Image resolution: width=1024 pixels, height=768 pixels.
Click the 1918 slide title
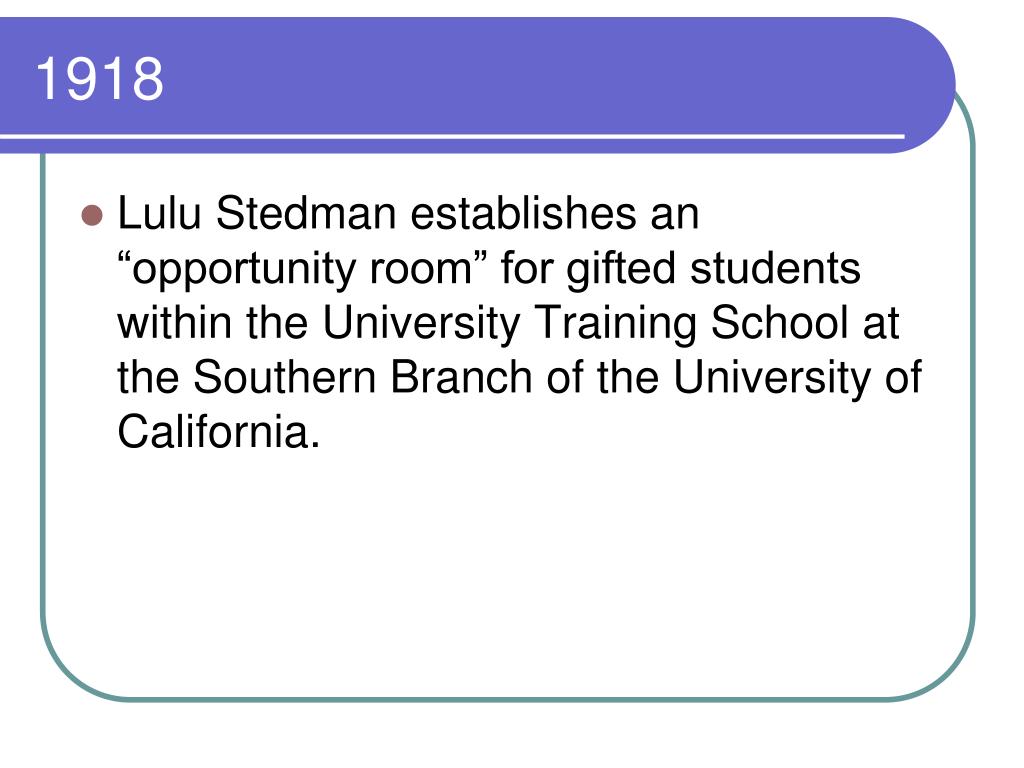pos(100,79)
